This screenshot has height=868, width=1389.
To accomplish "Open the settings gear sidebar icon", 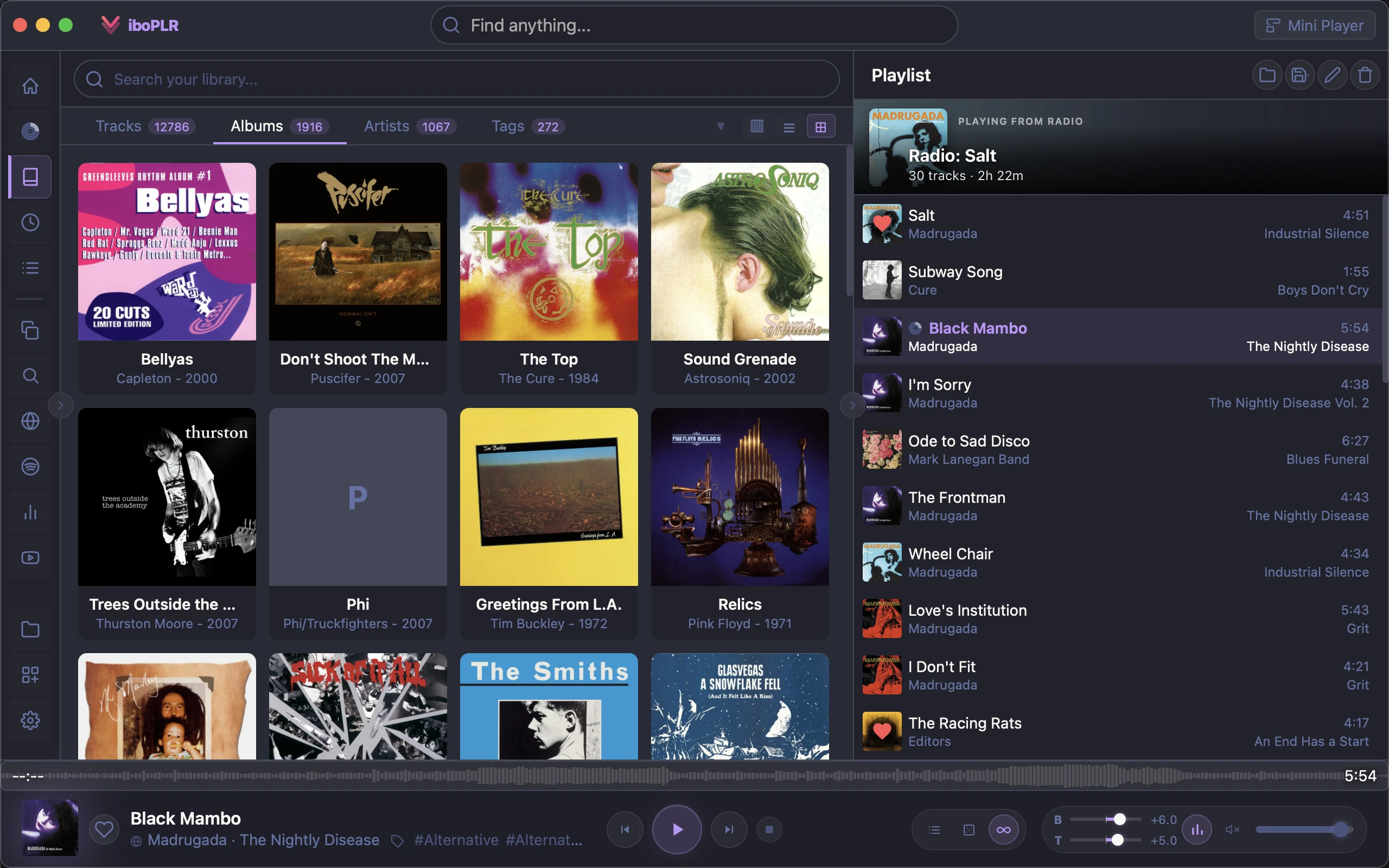I will (x=30, y=720).
